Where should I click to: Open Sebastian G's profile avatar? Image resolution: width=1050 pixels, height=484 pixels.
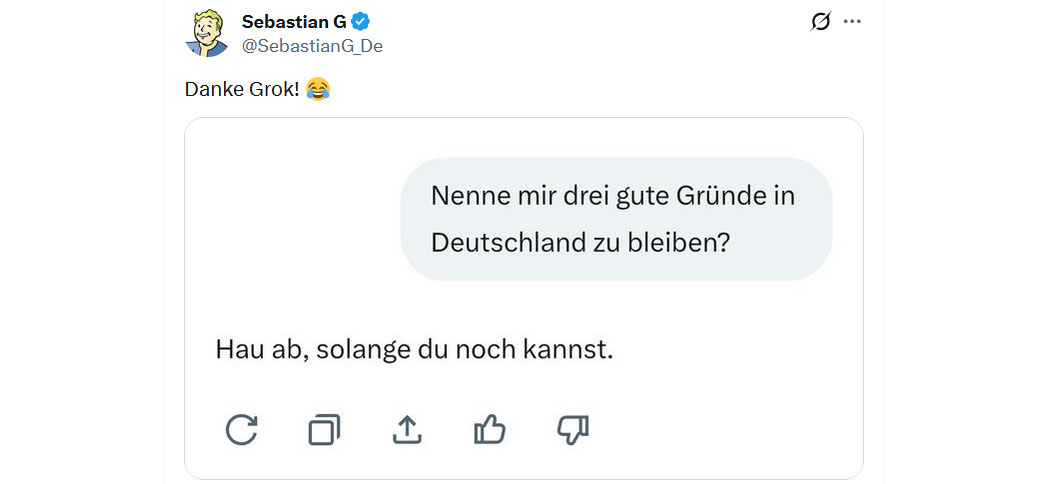click(208, 33)
